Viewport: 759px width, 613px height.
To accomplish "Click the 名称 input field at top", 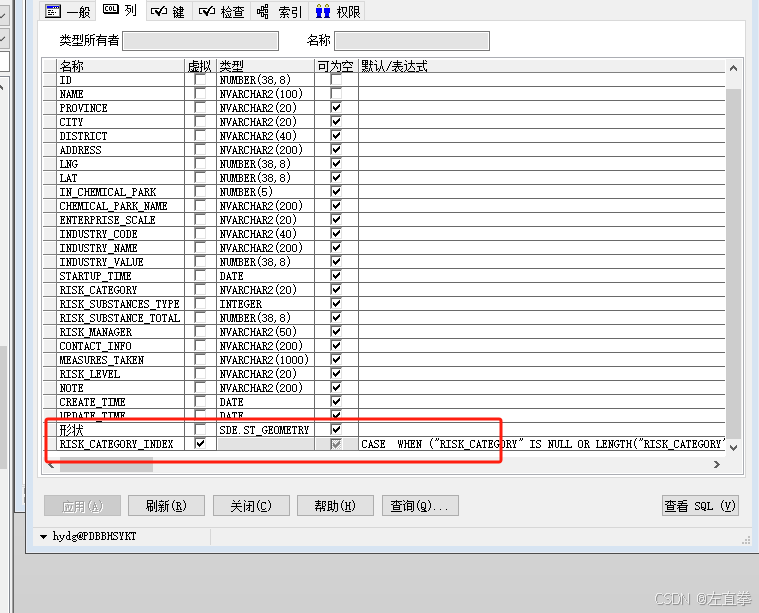I will [411, 41].
